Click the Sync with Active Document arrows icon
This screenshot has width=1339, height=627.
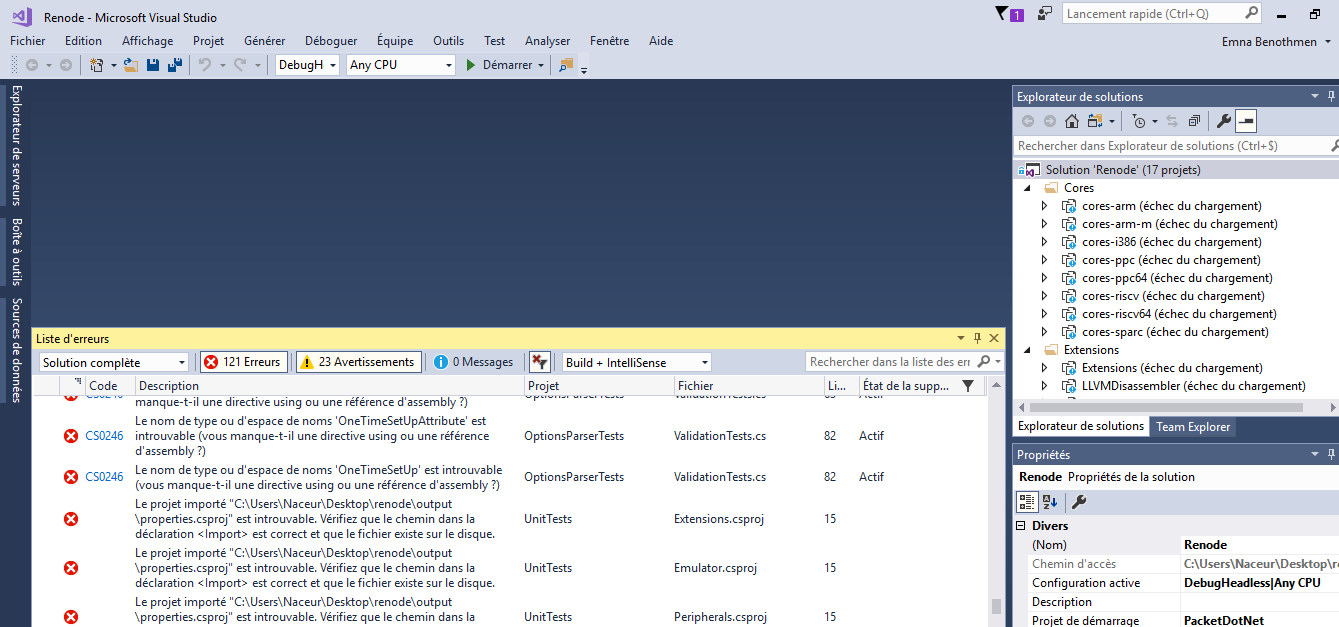[1172, 121]
